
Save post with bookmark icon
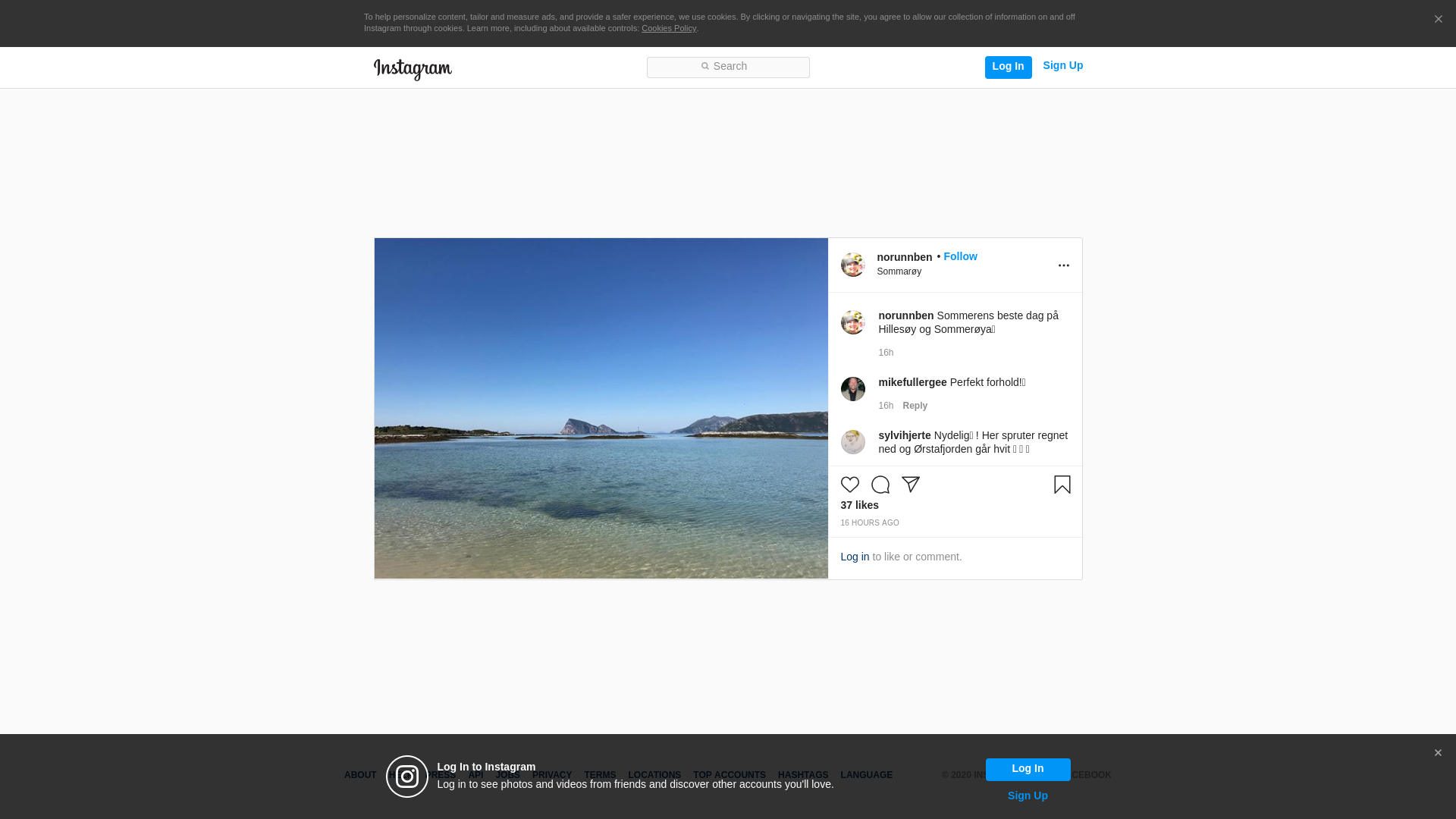(x=1062, y=485)
